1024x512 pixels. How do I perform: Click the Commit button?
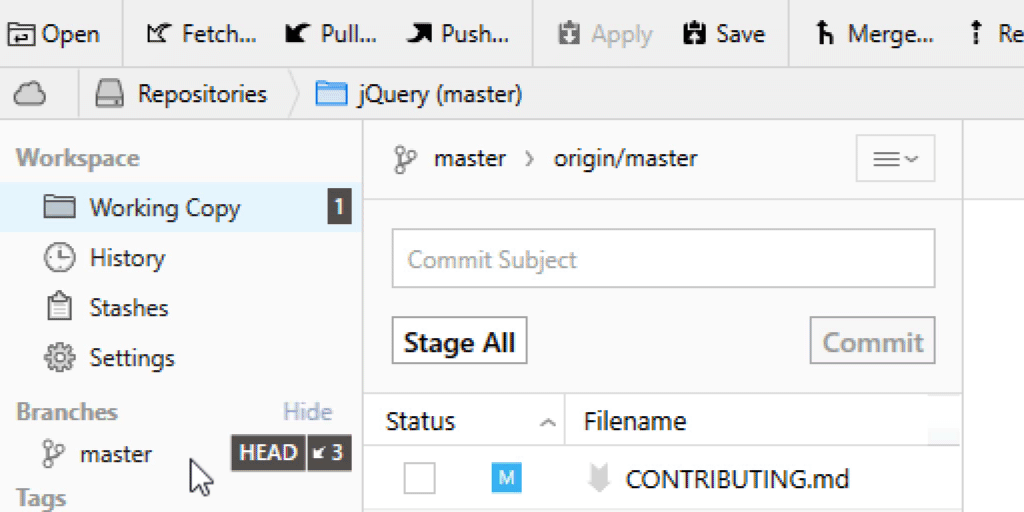[x=872, y=342]
